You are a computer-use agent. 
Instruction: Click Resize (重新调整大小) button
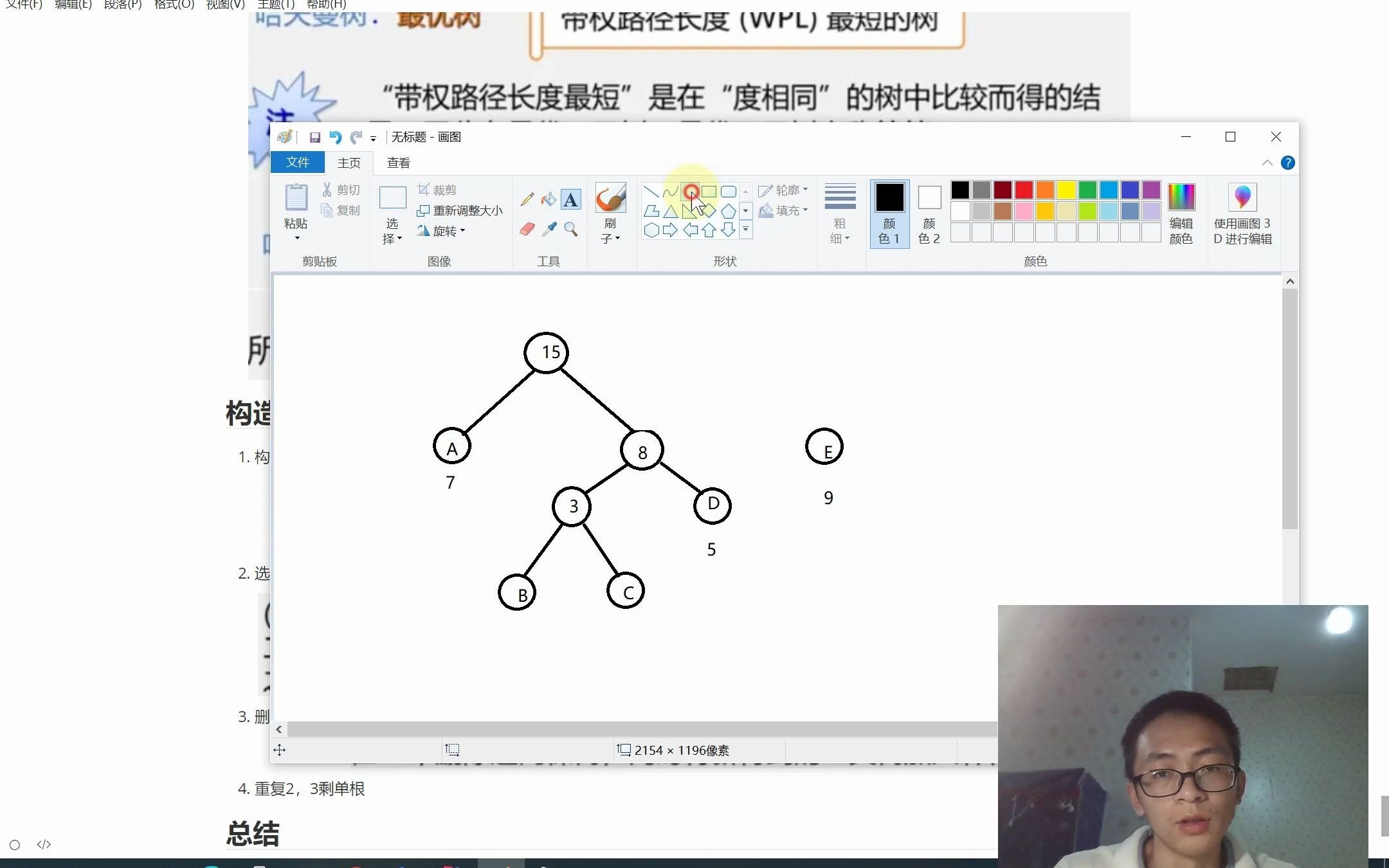[x=460, y=210]
